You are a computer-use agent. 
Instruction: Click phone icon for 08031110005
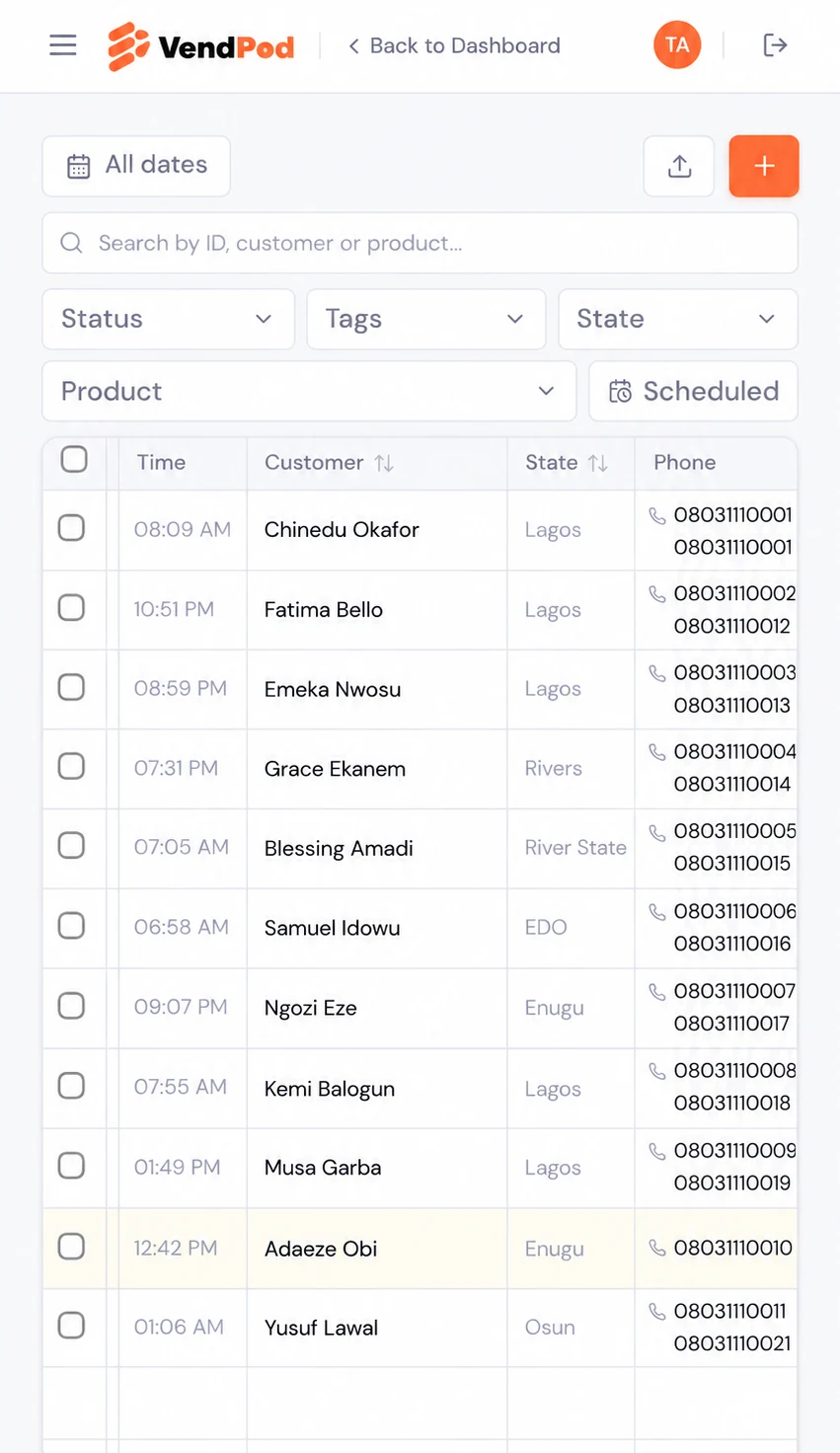(x=656, y=832)
